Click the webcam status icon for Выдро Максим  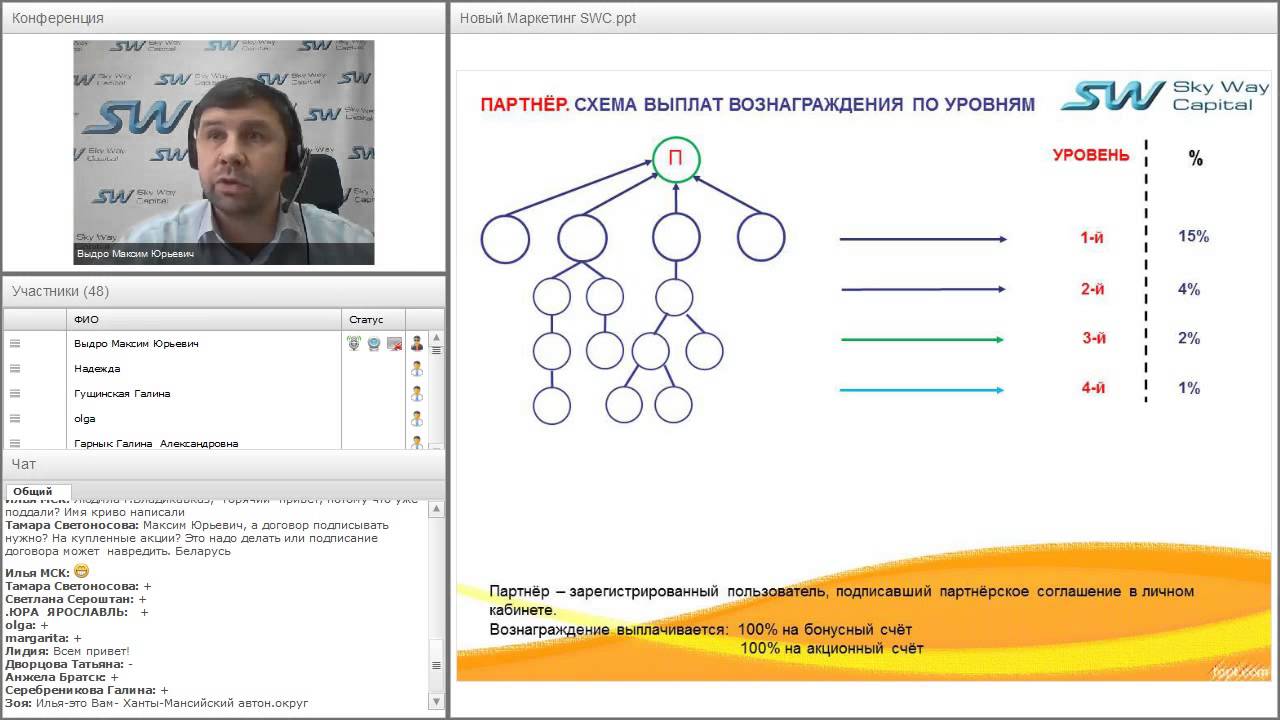point(374,343)
